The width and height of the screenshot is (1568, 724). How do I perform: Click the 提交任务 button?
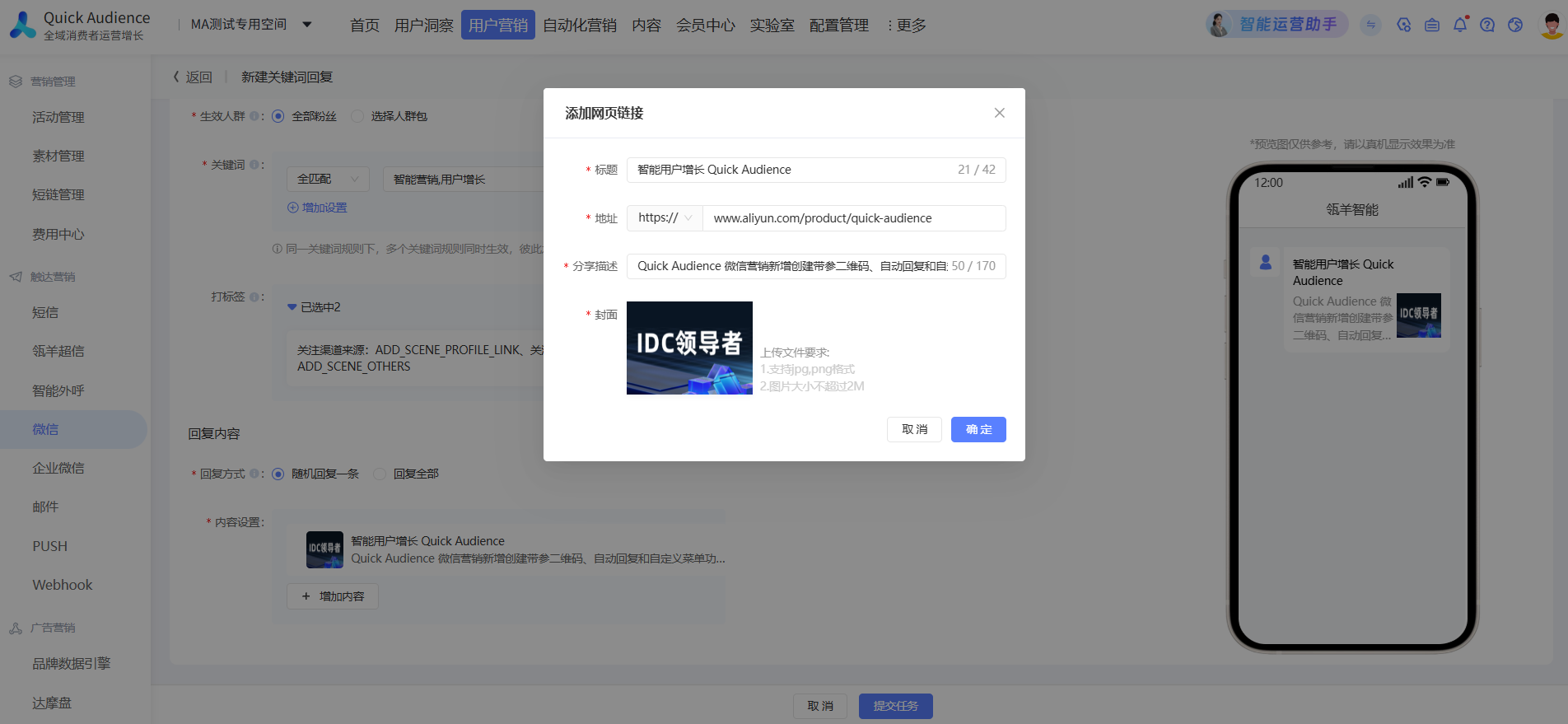point(896,706)
